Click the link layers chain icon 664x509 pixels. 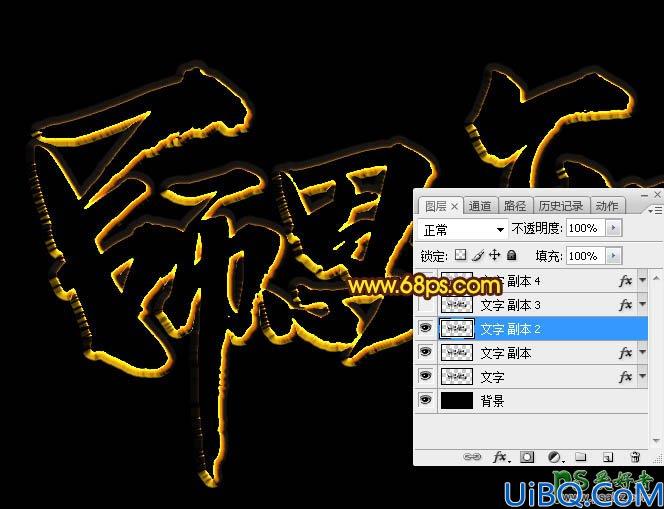[x=472, y=457]
